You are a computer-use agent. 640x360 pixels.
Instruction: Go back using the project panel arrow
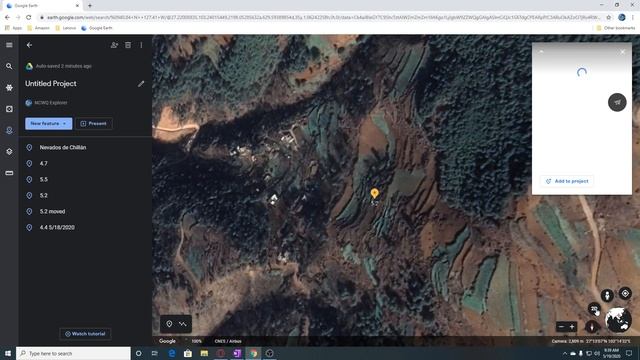point(29,45)
